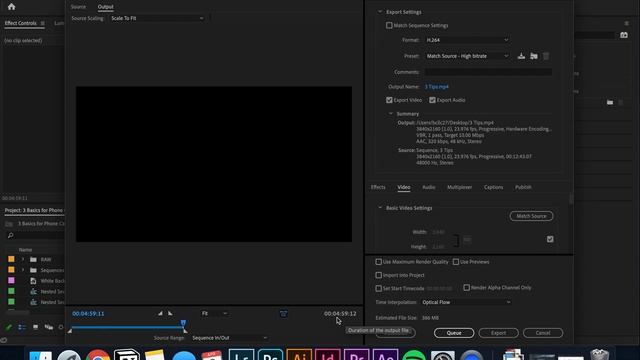
Task: Set In Point marker icon under the preview
Action: click(x=160, y=313)
